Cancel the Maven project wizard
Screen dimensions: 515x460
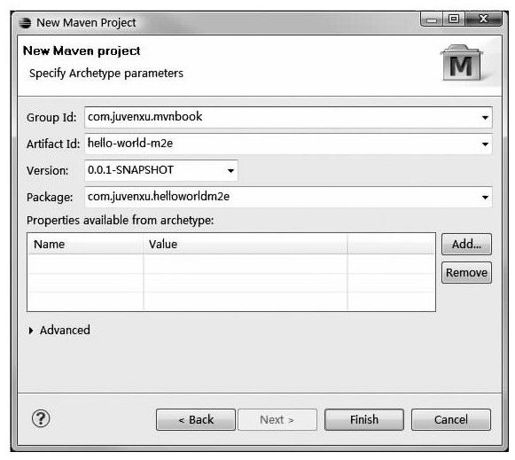click(451, 420)
